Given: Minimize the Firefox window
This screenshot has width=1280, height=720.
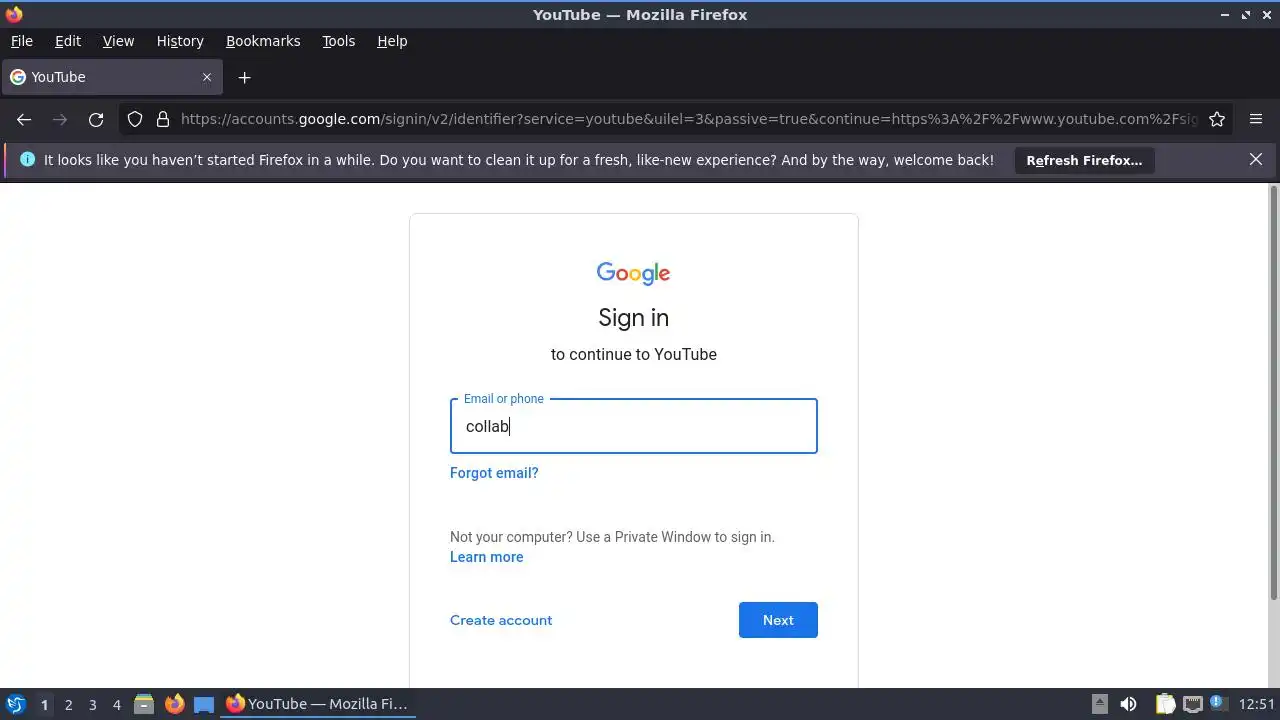Looking at the screenshot, I should [1225, 14].
